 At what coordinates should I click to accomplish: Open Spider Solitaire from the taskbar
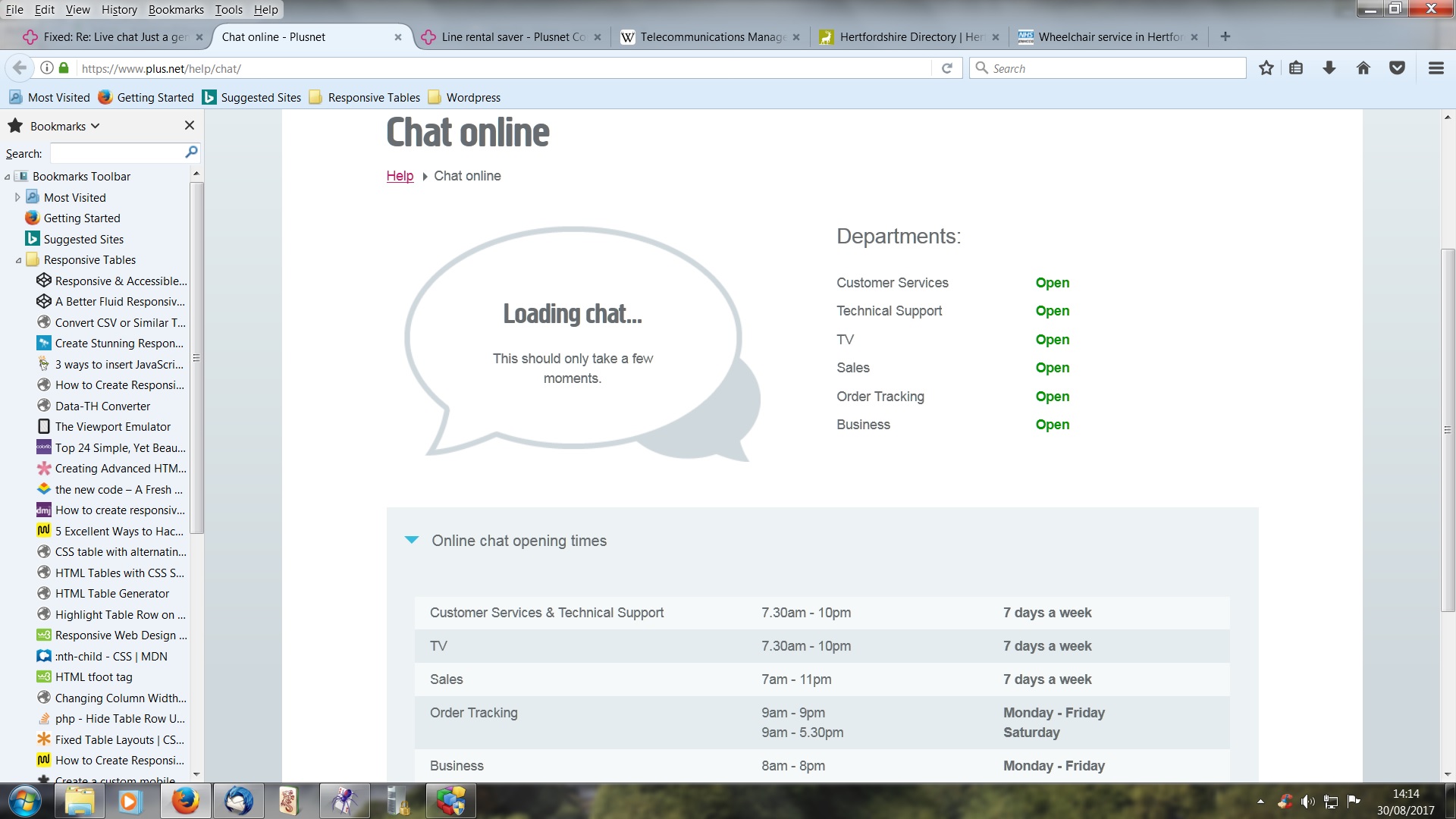(x=344, y=801)
